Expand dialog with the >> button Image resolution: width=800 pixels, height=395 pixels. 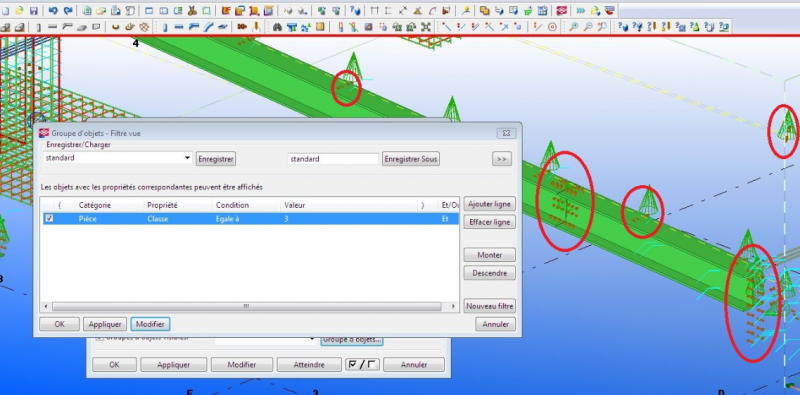pyautogui.click(x=502, y=159)
